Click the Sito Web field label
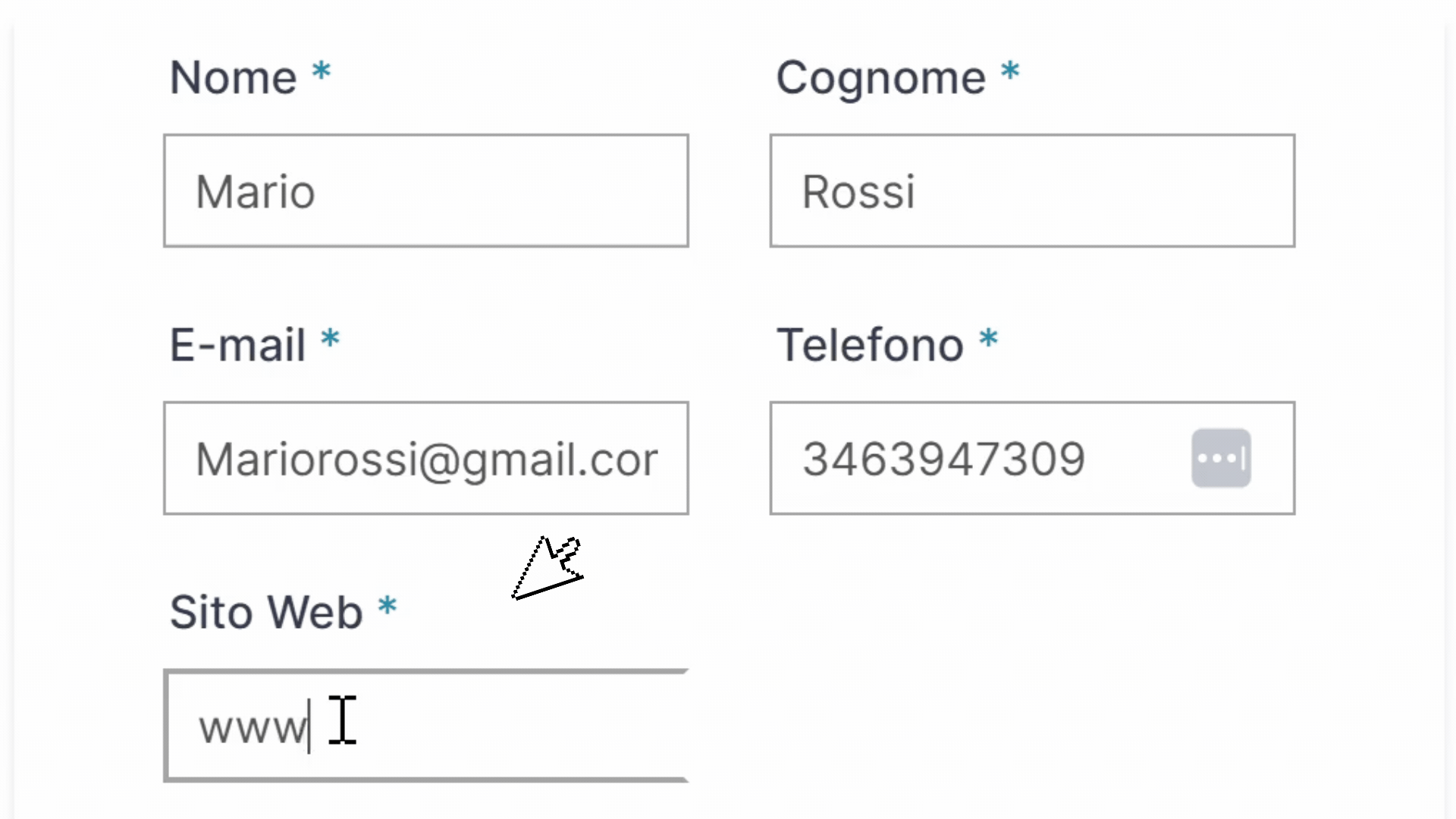This screenshot has width=1456, height=819. (x=266, y=612)
